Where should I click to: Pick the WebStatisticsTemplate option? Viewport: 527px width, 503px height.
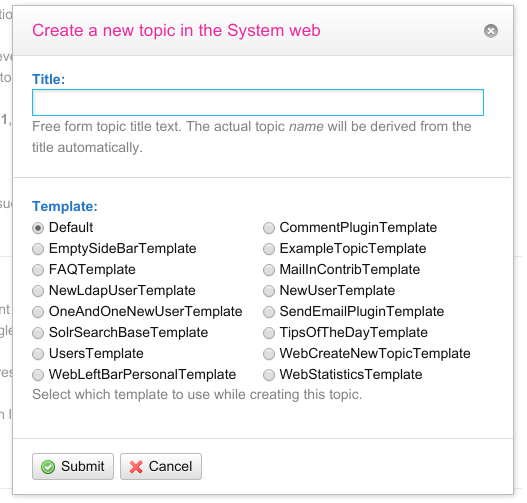point(269,375)
